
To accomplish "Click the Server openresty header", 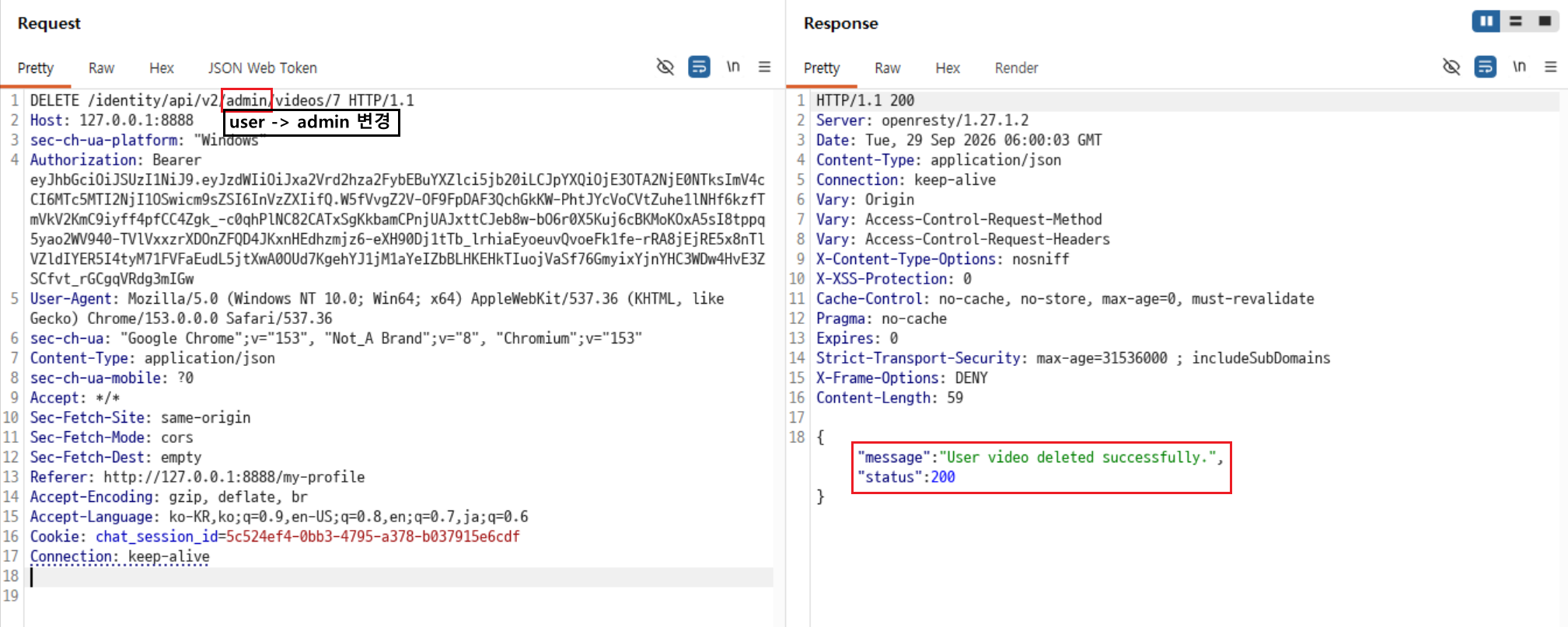I will pos(922,120).
